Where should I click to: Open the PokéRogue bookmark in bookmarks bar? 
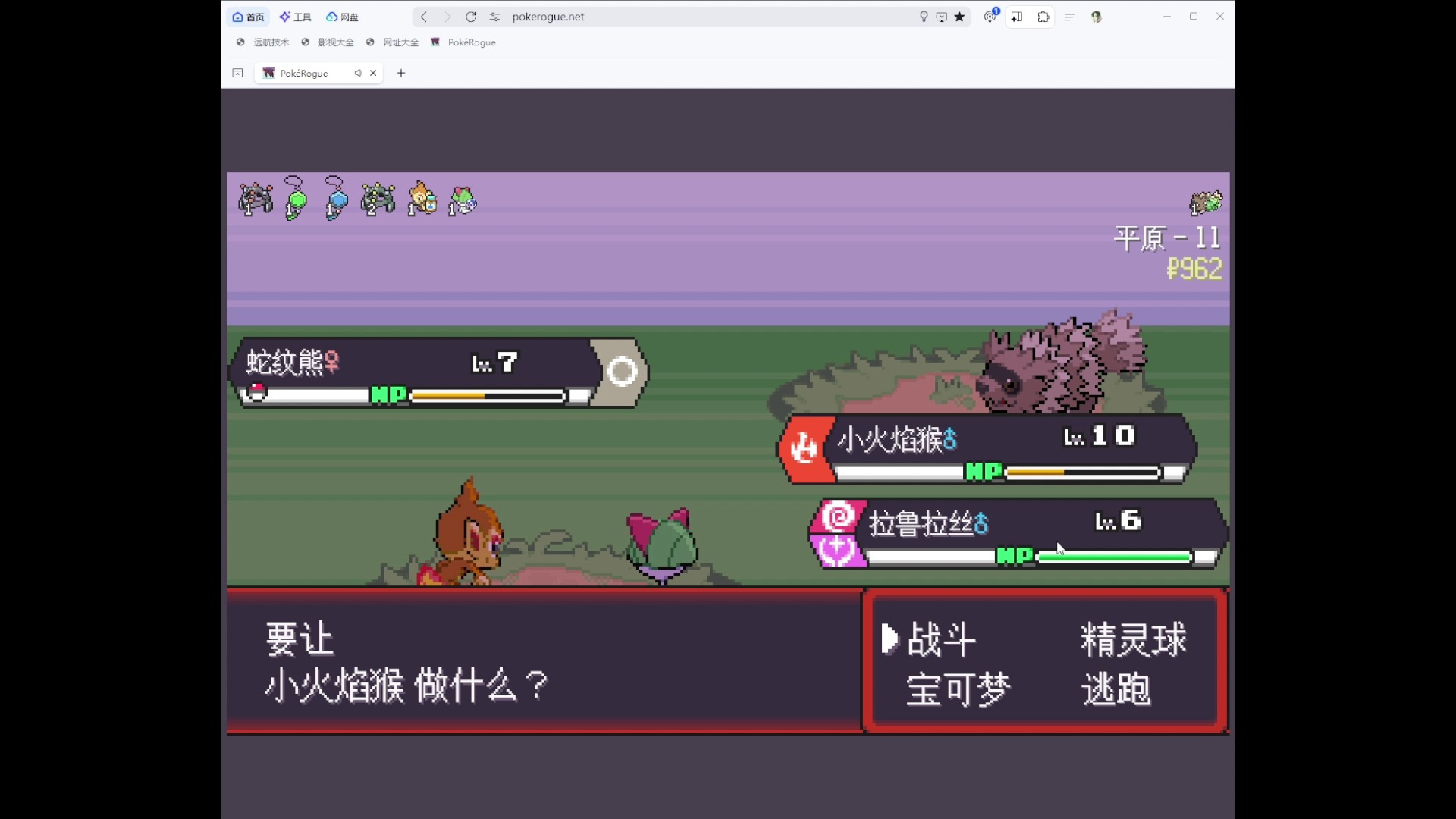coord(463,42)
